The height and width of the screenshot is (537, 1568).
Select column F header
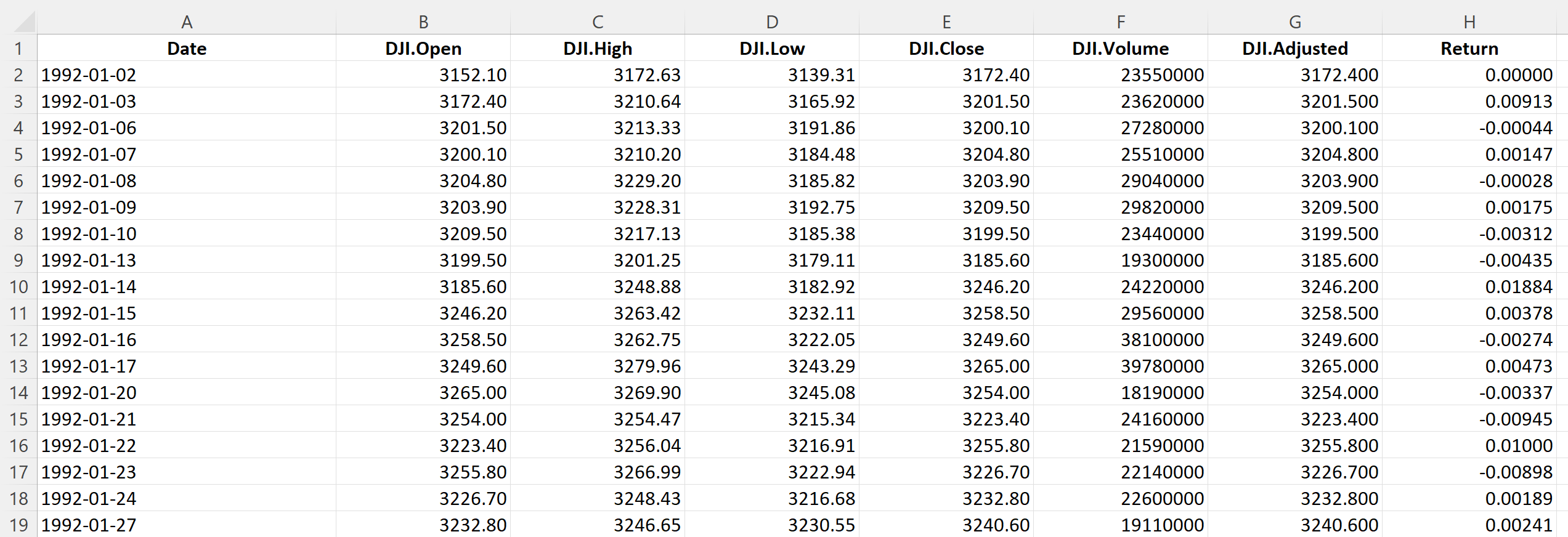pos(1121,22)
